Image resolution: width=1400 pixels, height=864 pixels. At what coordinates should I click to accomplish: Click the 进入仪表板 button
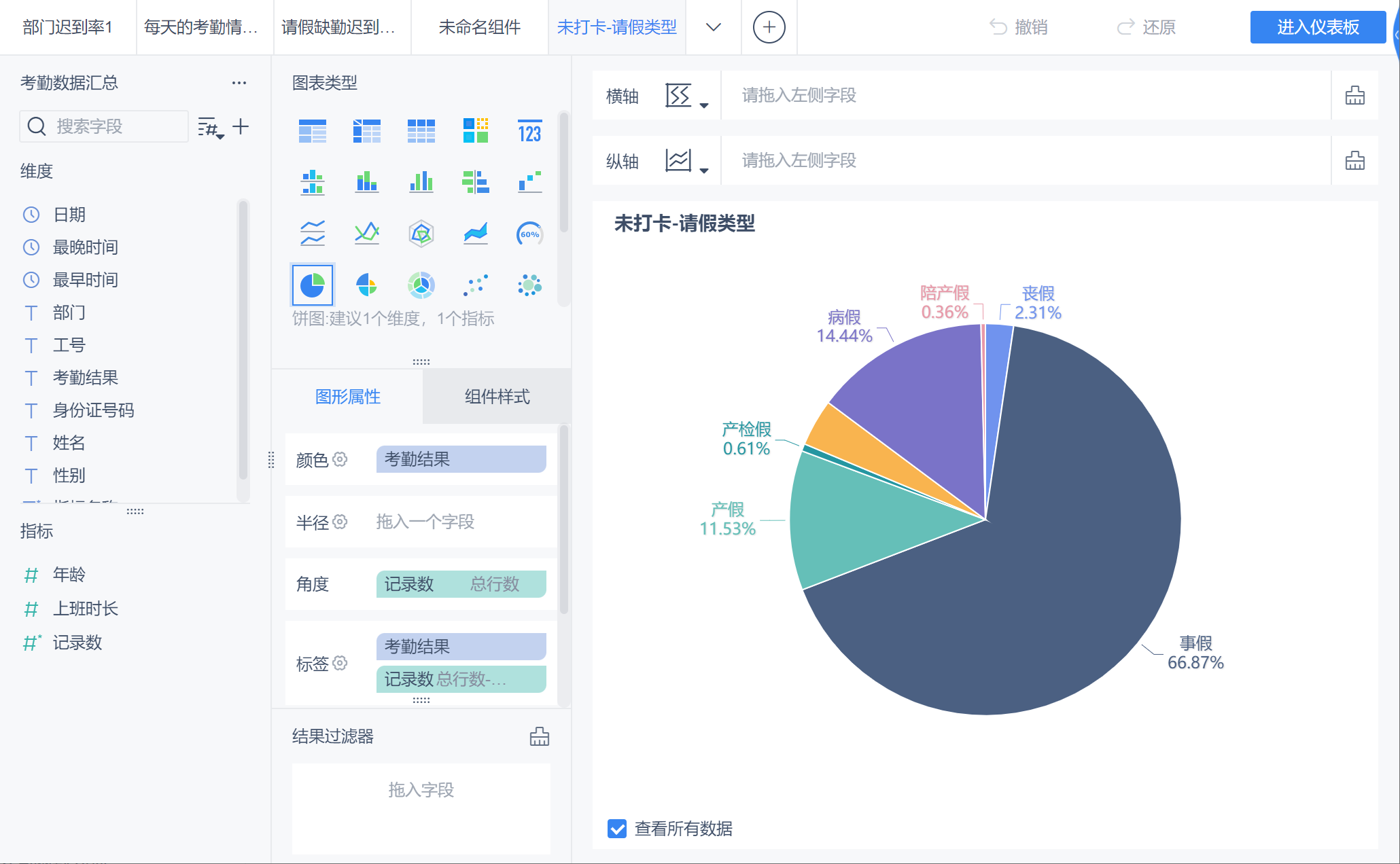1317,27
